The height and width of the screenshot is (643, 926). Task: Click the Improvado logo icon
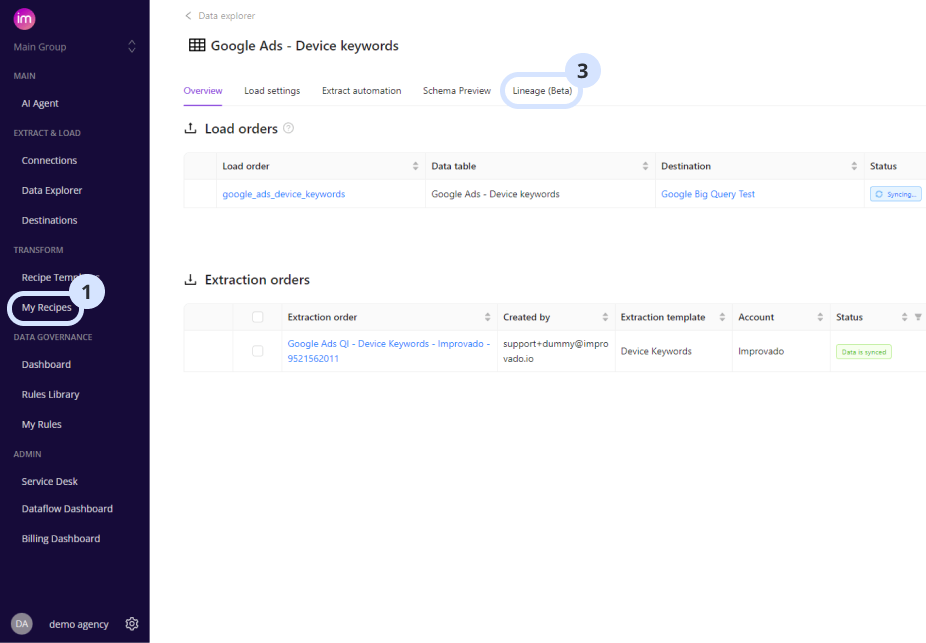pos(24,19)
